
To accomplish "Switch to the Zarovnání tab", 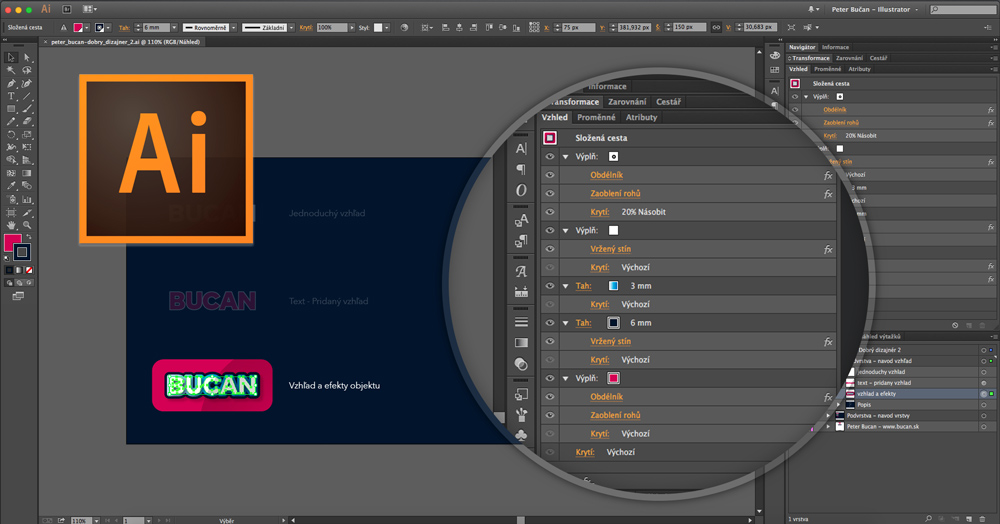I will 849,58.
